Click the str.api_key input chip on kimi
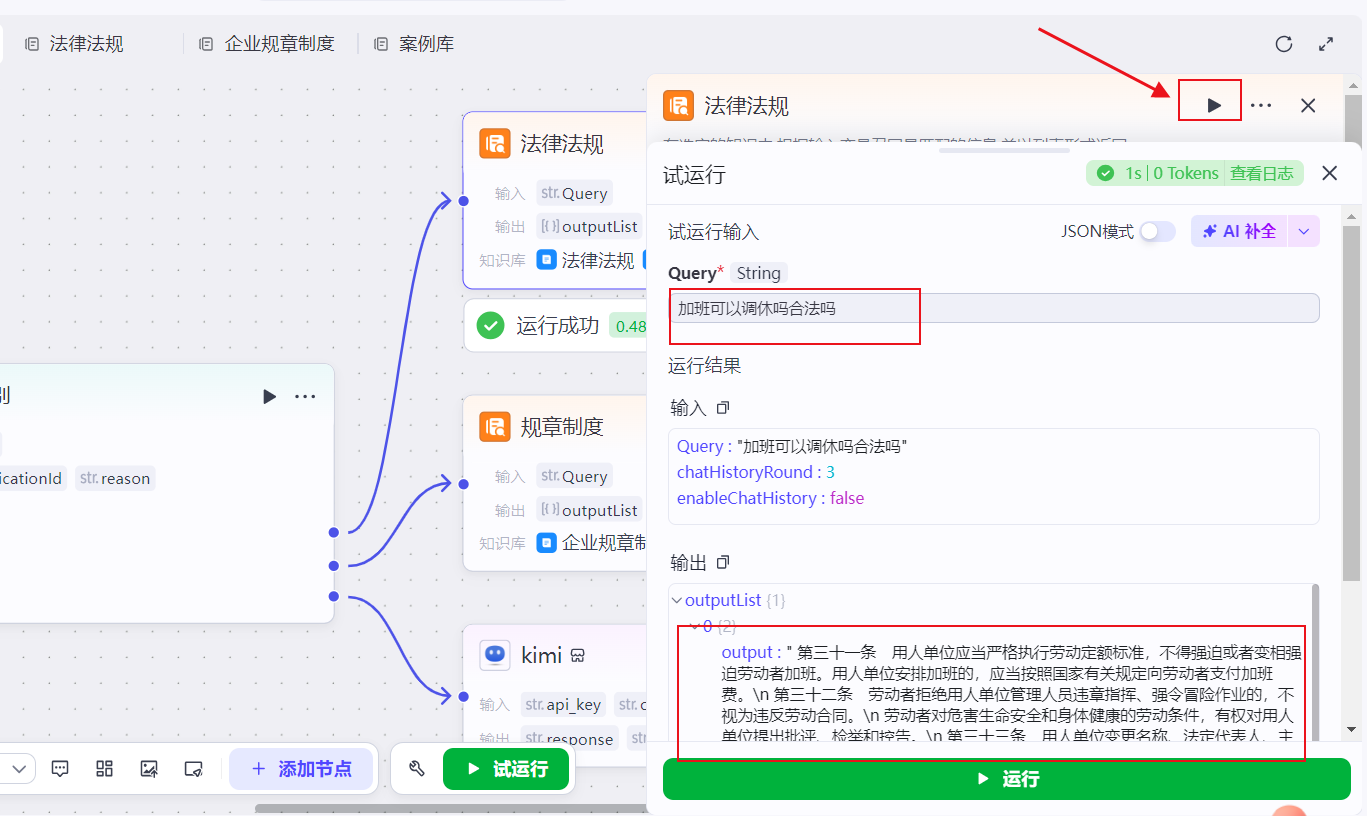The image size is (1367, 816). coord(563,704)
